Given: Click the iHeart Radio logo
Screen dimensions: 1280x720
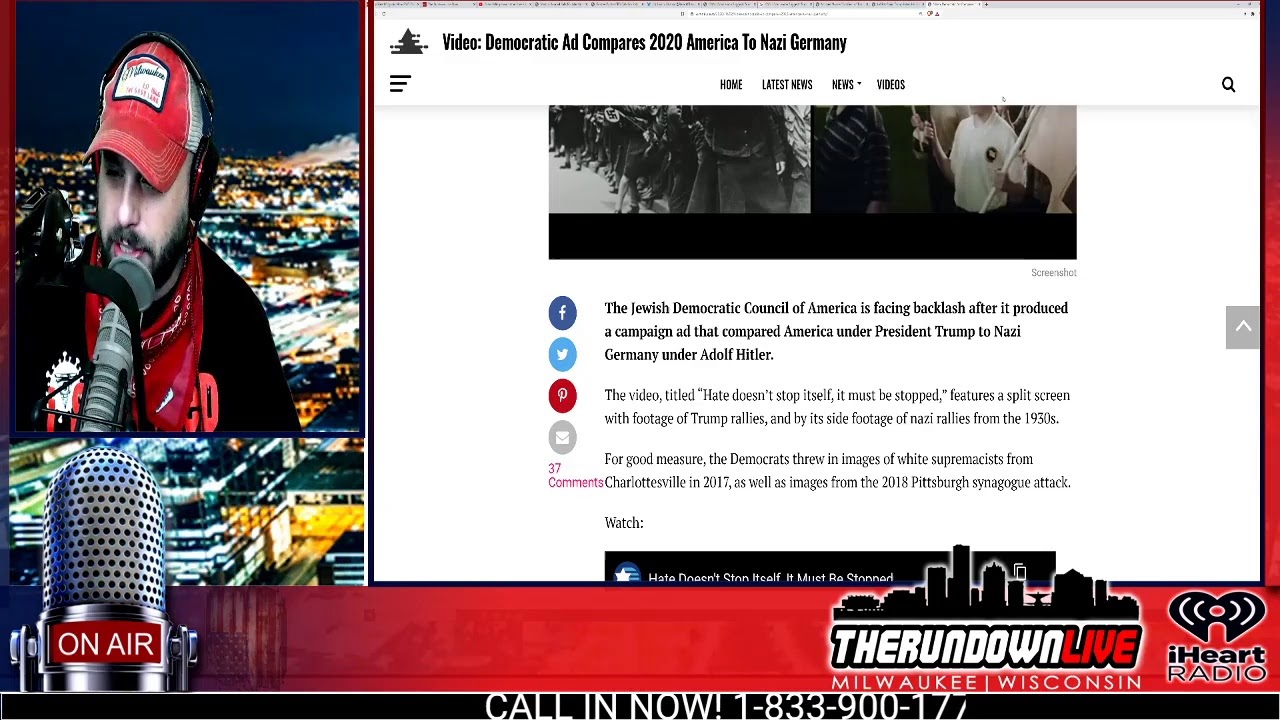Looking at the screenshot, I should 1217,637.
